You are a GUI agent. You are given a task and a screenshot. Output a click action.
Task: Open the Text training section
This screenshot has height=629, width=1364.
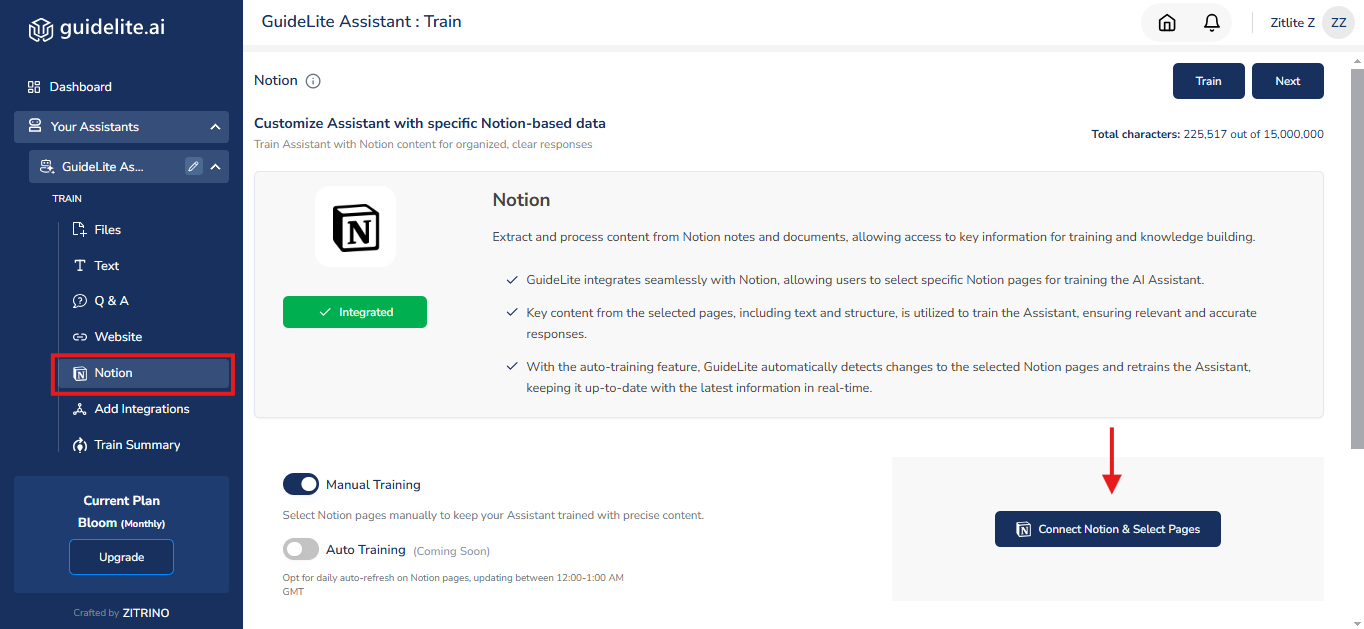coord(106,266)
